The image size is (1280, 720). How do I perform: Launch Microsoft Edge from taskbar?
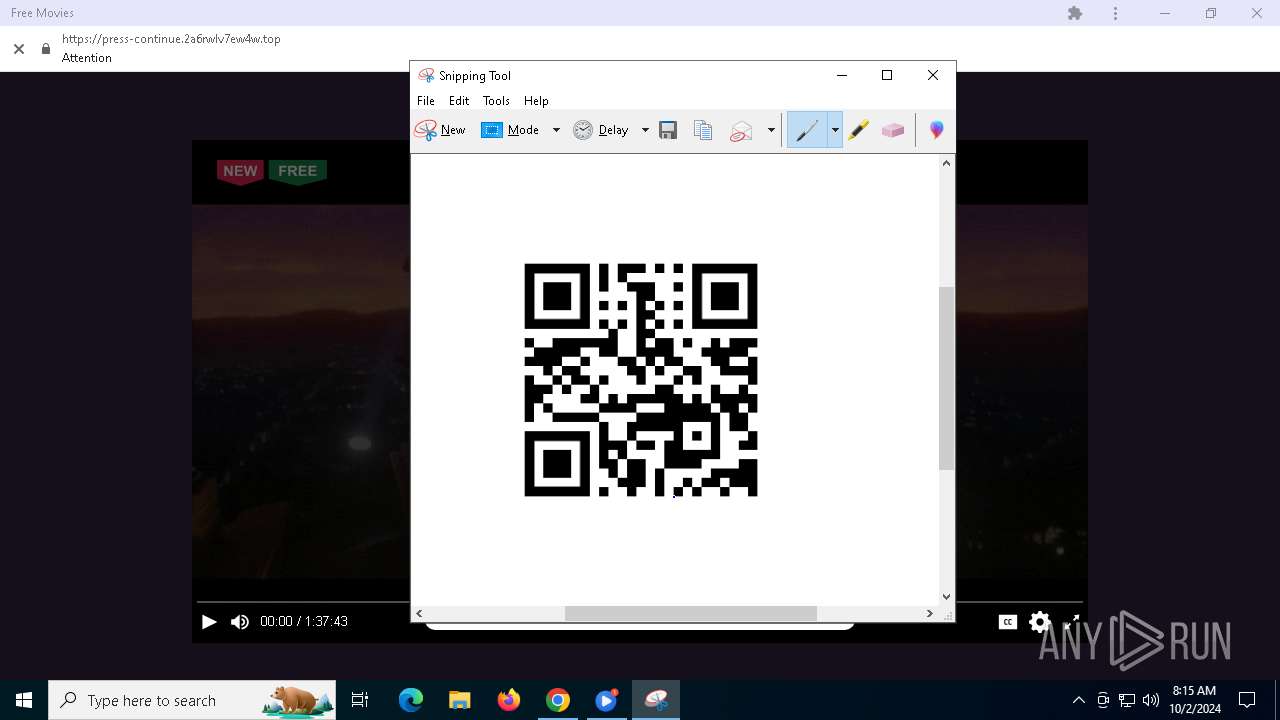click(x=411, y=700)
